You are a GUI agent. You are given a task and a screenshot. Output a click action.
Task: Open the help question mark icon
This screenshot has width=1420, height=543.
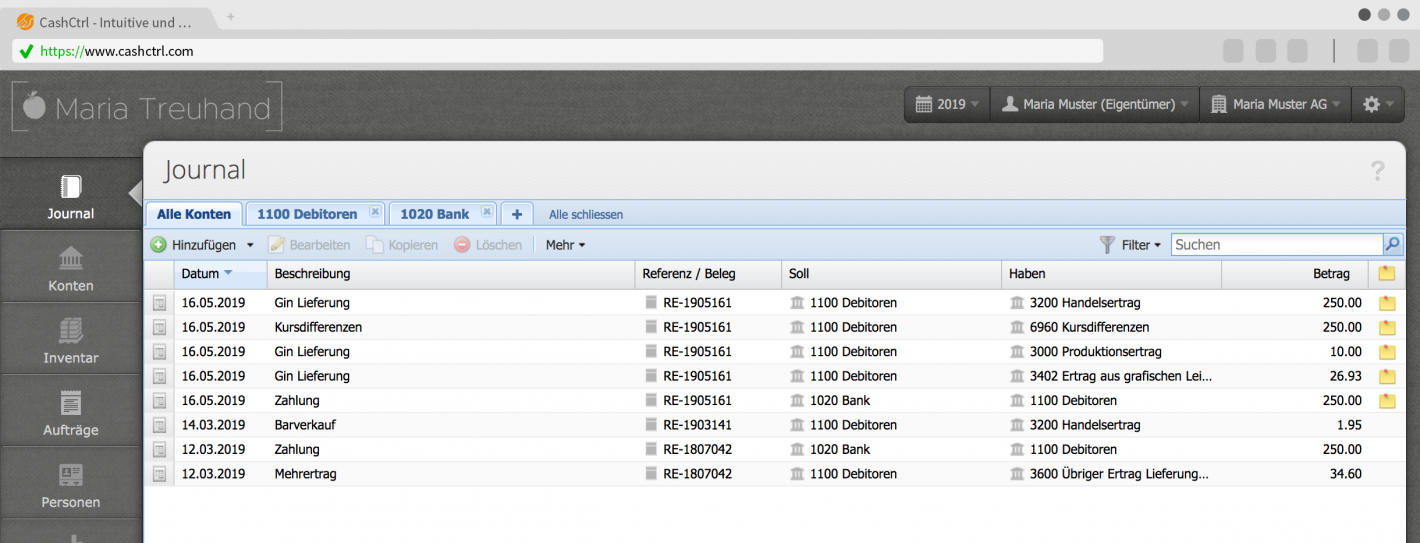point(1377,172)
